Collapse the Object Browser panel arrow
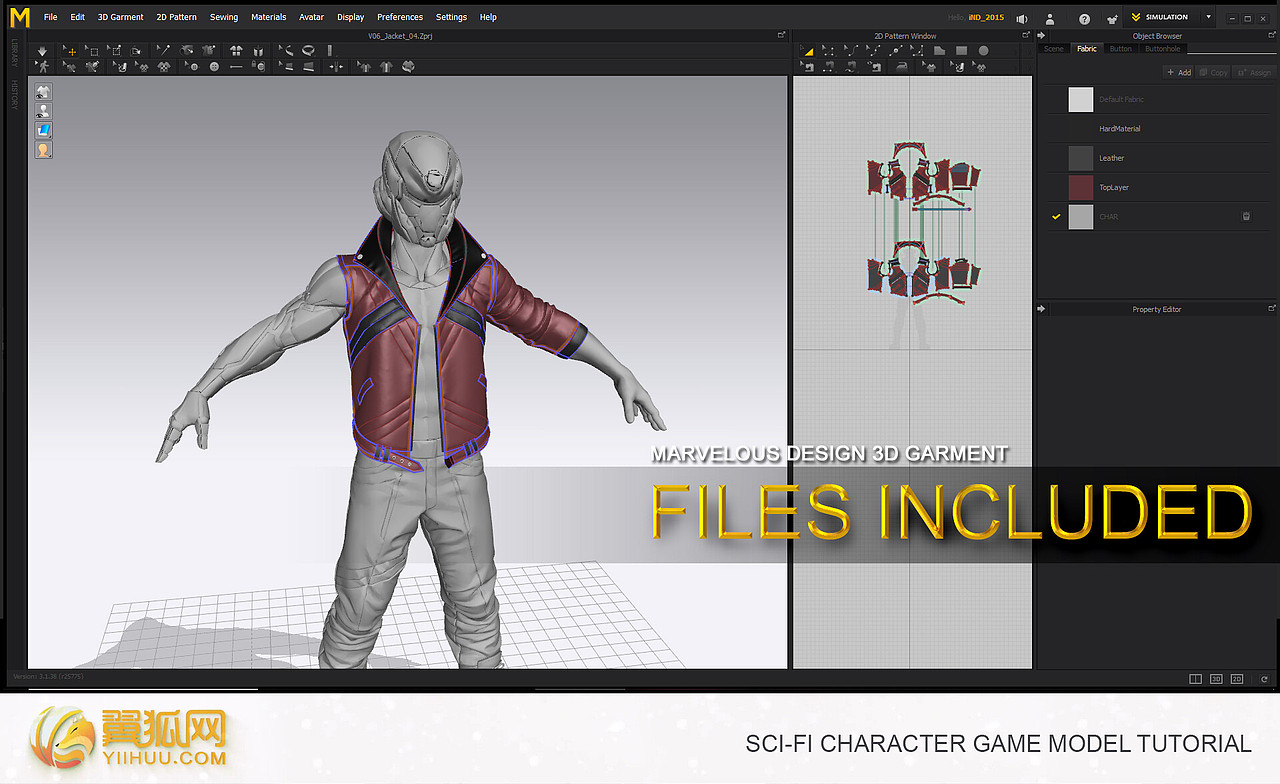The image size is (1280, 784). pos(1042,36)
